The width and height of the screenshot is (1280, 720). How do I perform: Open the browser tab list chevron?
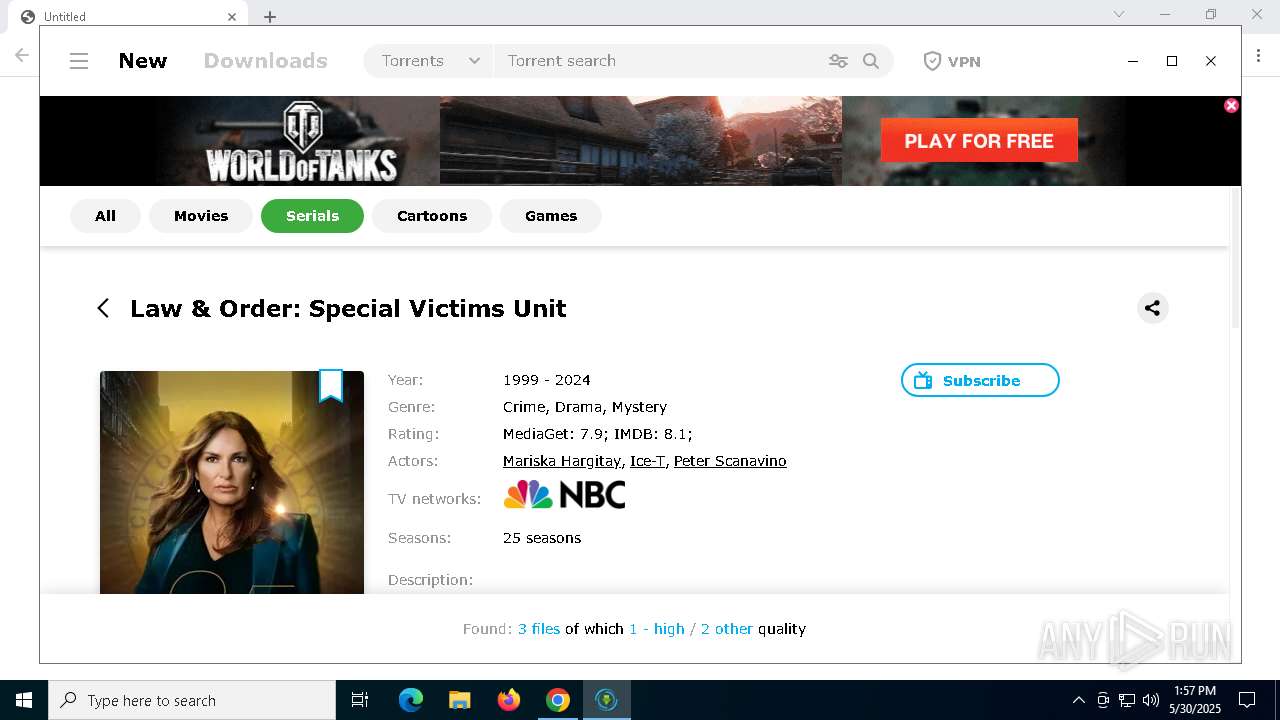1119,14
